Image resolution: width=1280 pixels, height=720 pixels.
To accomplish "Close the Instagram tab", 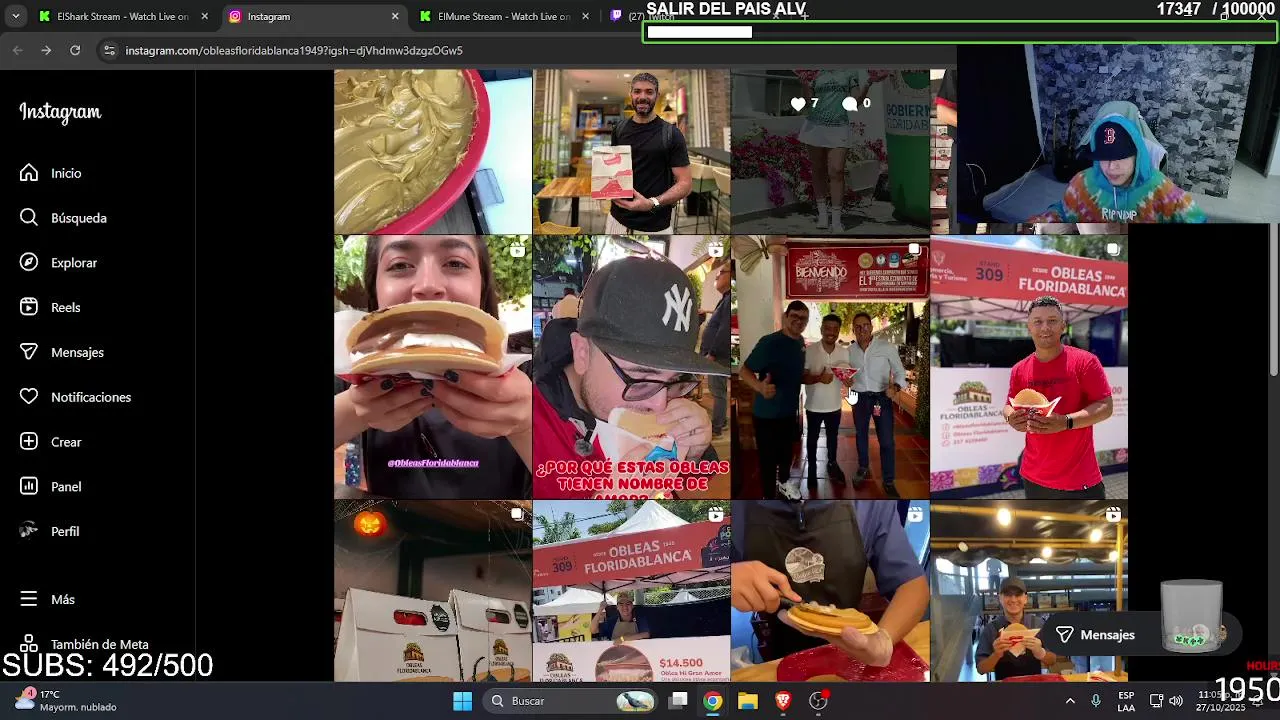I will (395, 16).
